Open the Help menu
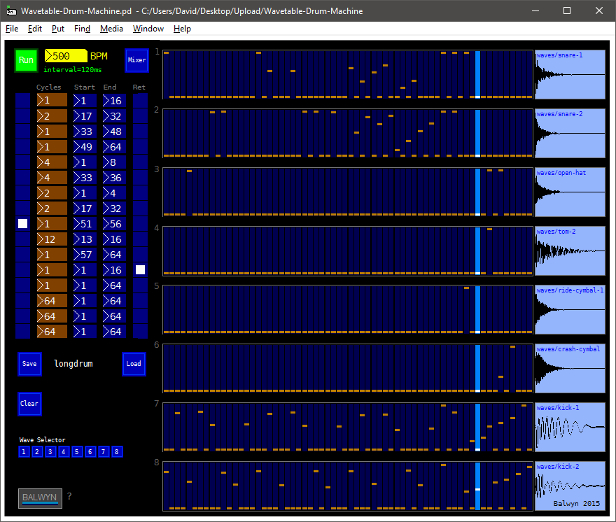The height and width of the screenshot is (522, 616). point(182,29)
